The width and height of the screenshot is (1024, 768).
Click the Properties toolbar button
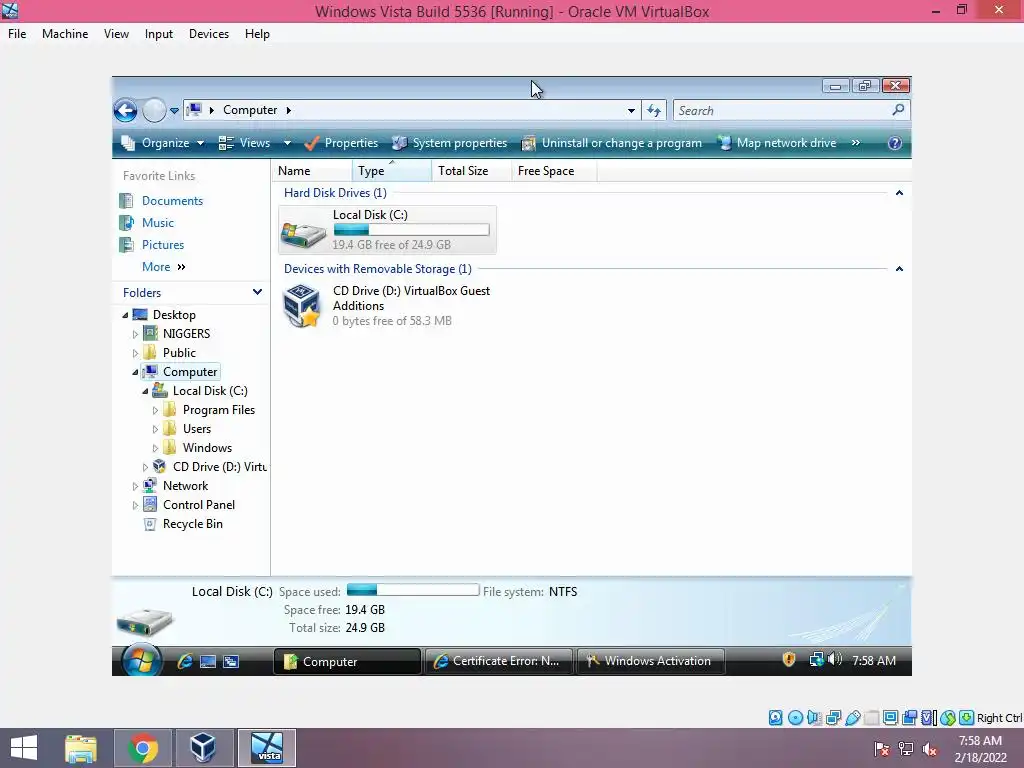[341, 143]
